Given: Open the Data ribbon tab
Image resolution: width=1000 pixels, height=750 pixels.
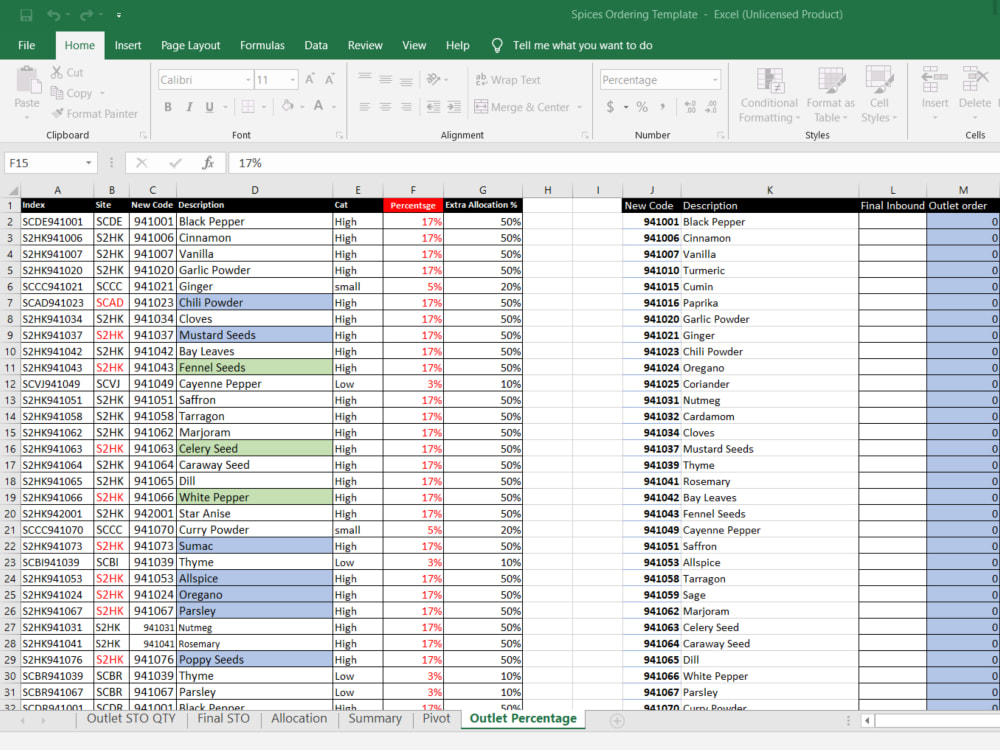Looking at the screenshot, I should (x=316, y=45).
